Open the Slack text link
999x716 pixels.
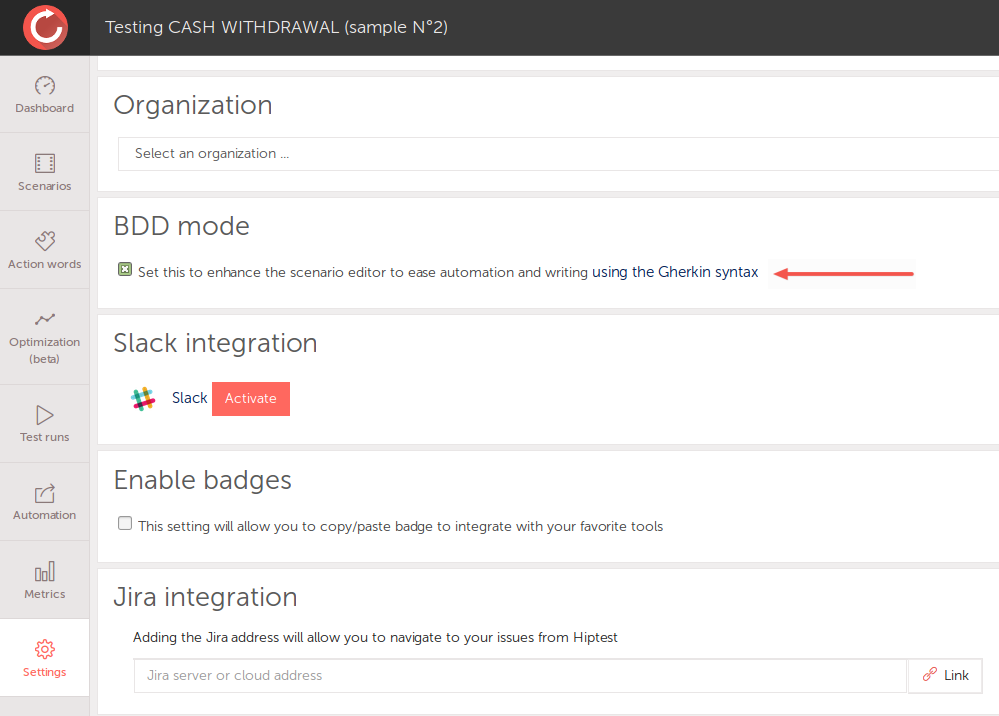[189, 398]
